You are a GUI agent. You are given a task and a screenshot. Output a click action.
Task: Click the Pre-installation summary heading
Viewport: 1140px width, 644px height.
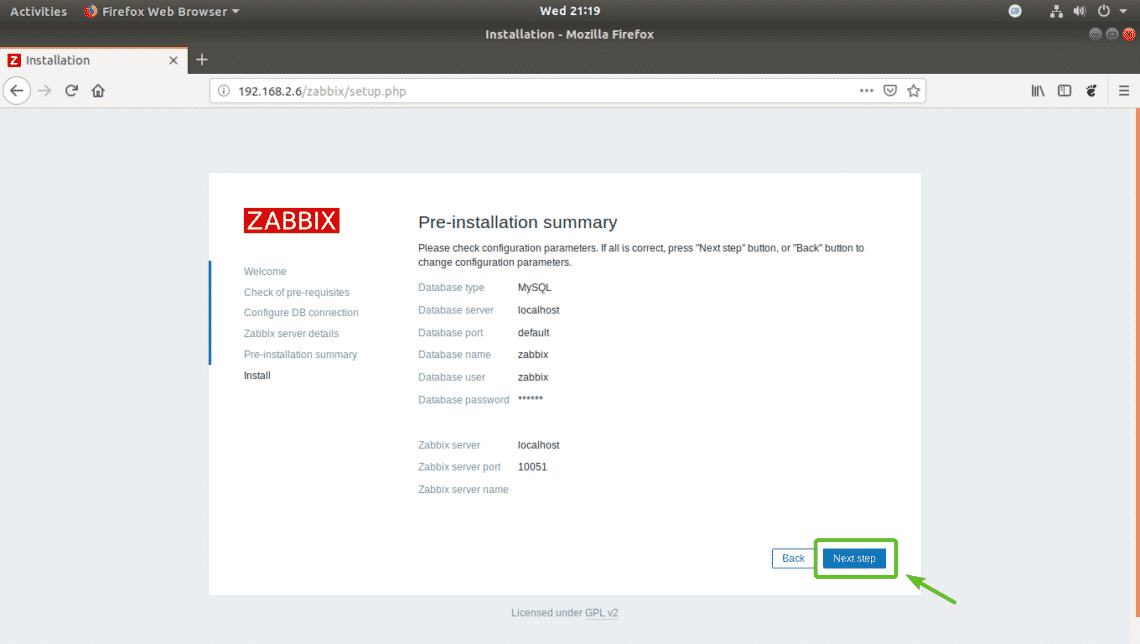pyautogui.click(x=518, y=222)
